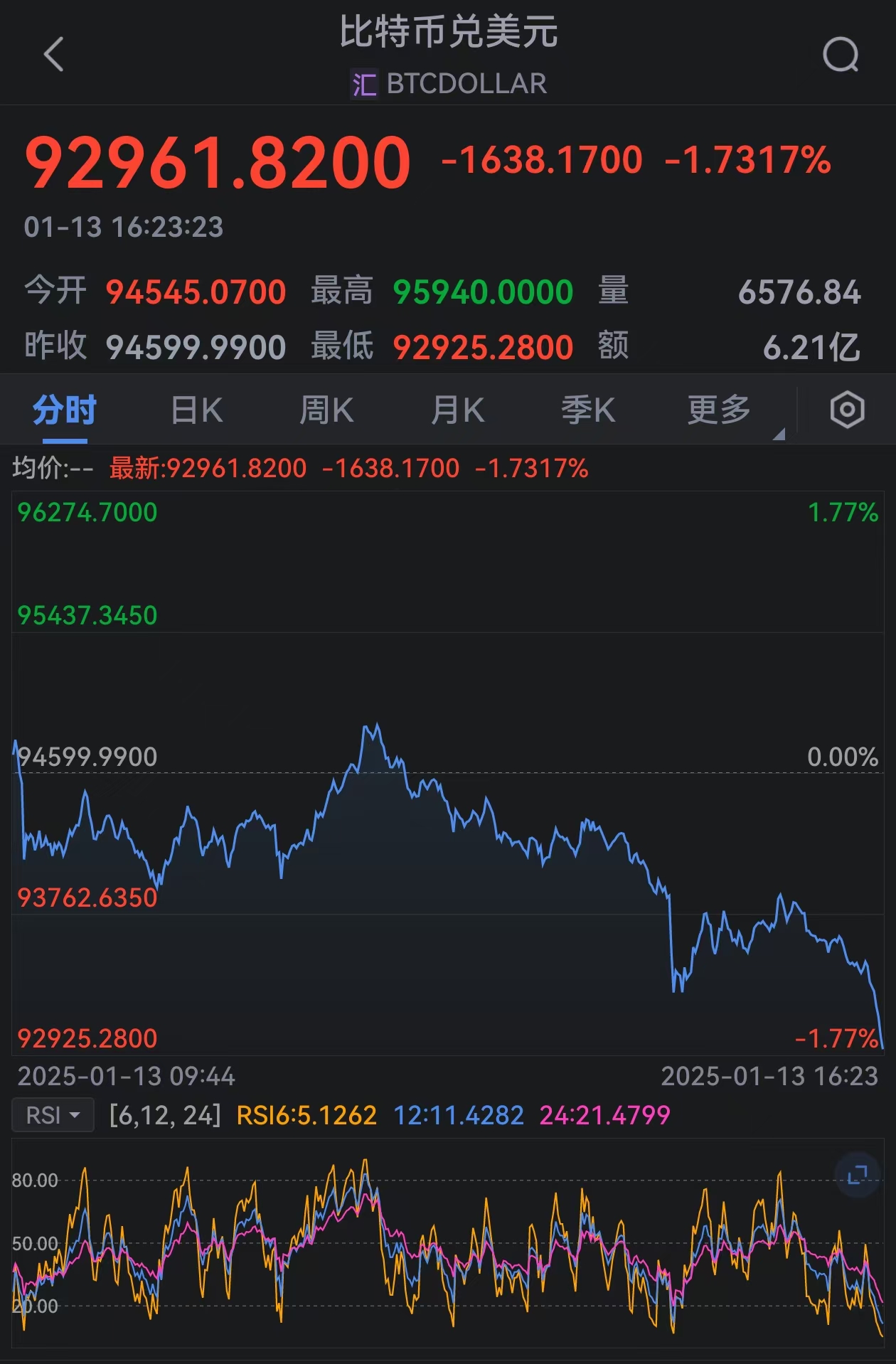
Task: Tap the RSI6:5.1262 value
Action: click(306, 1115)
